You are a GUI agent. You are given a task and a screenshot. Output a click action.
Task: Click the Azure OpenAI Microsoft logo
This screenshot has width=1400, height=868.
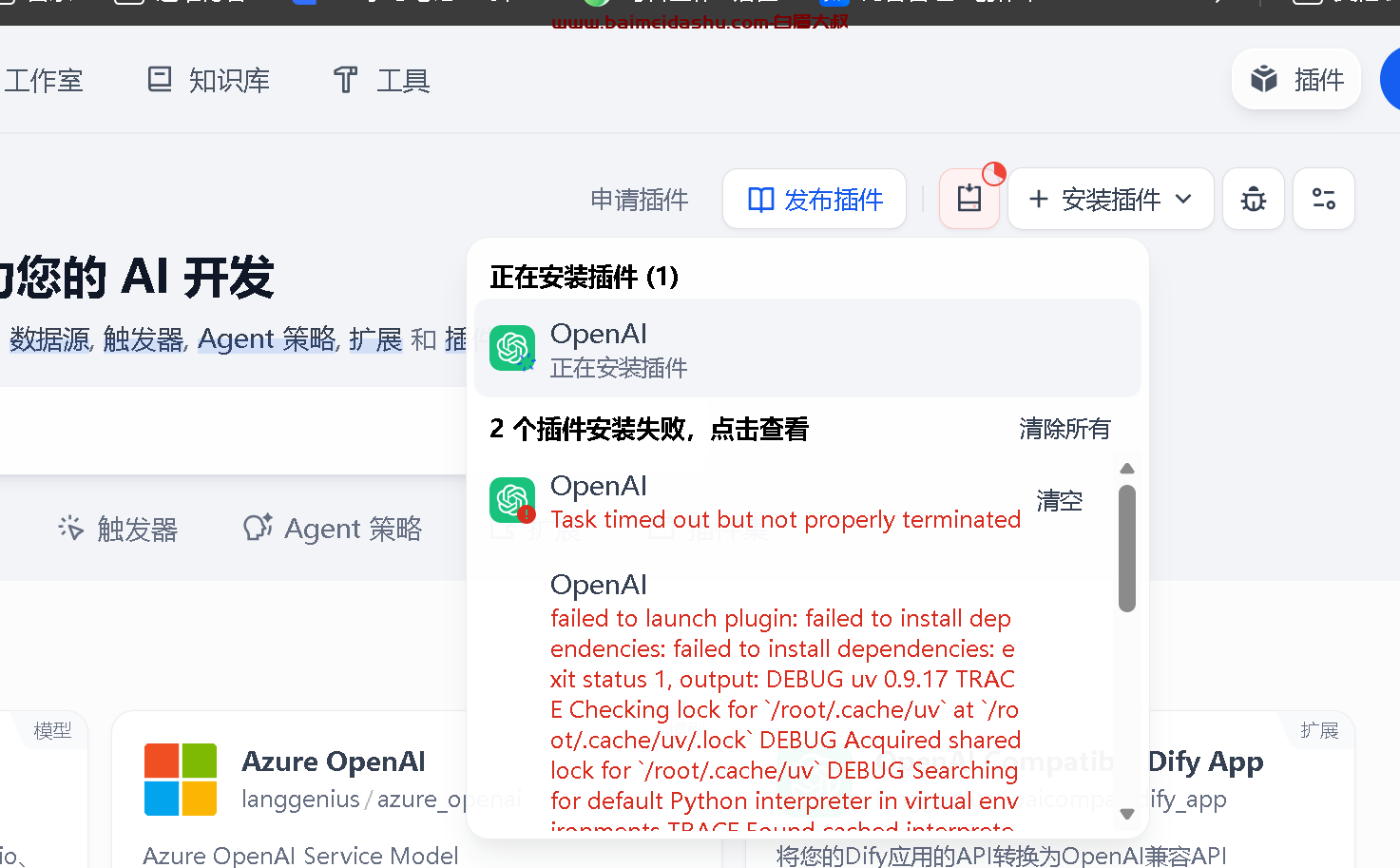coord(181,780)
